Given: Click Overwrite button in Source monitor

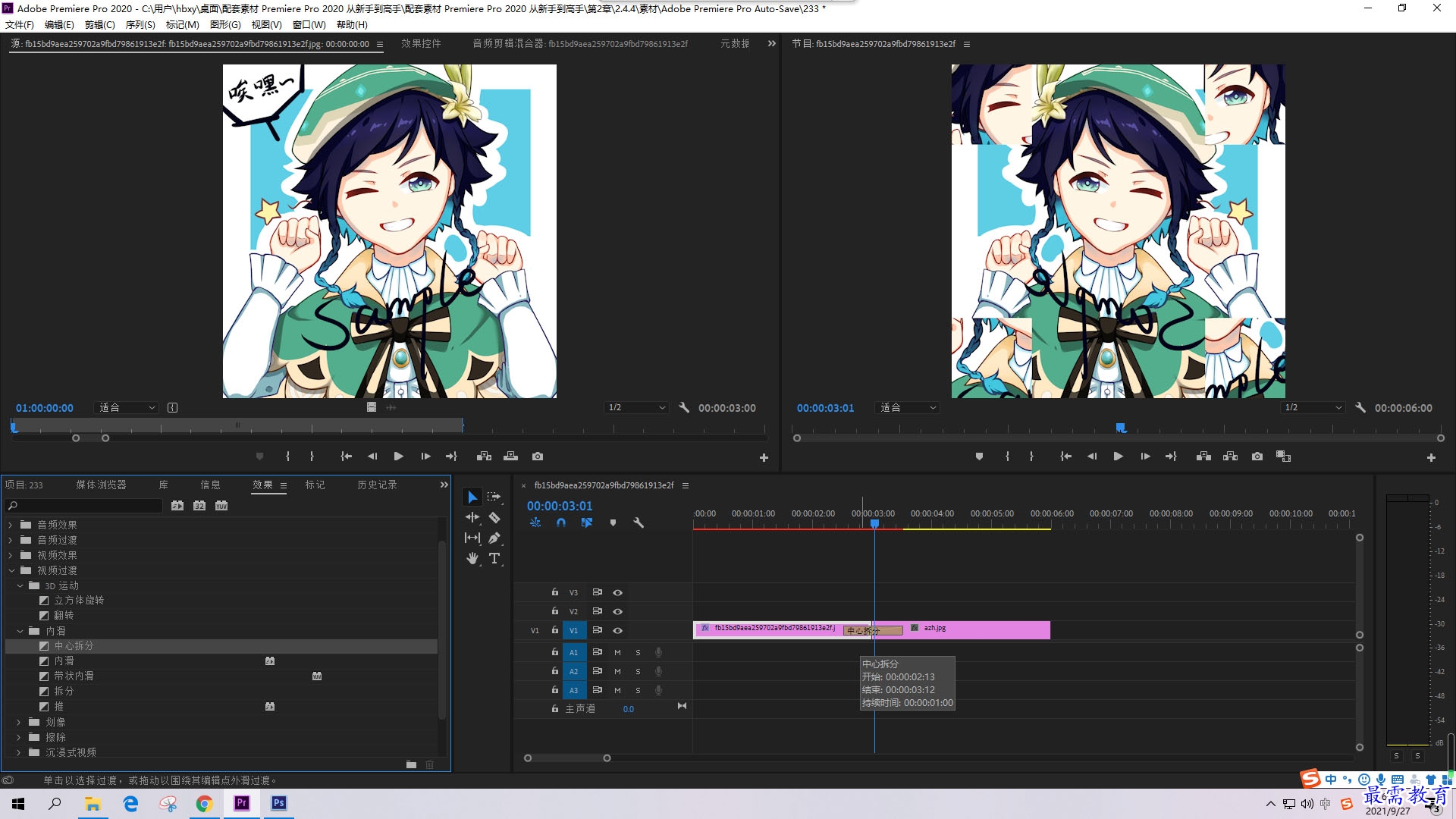Looking at the screenshot, I should pos(510,457).
